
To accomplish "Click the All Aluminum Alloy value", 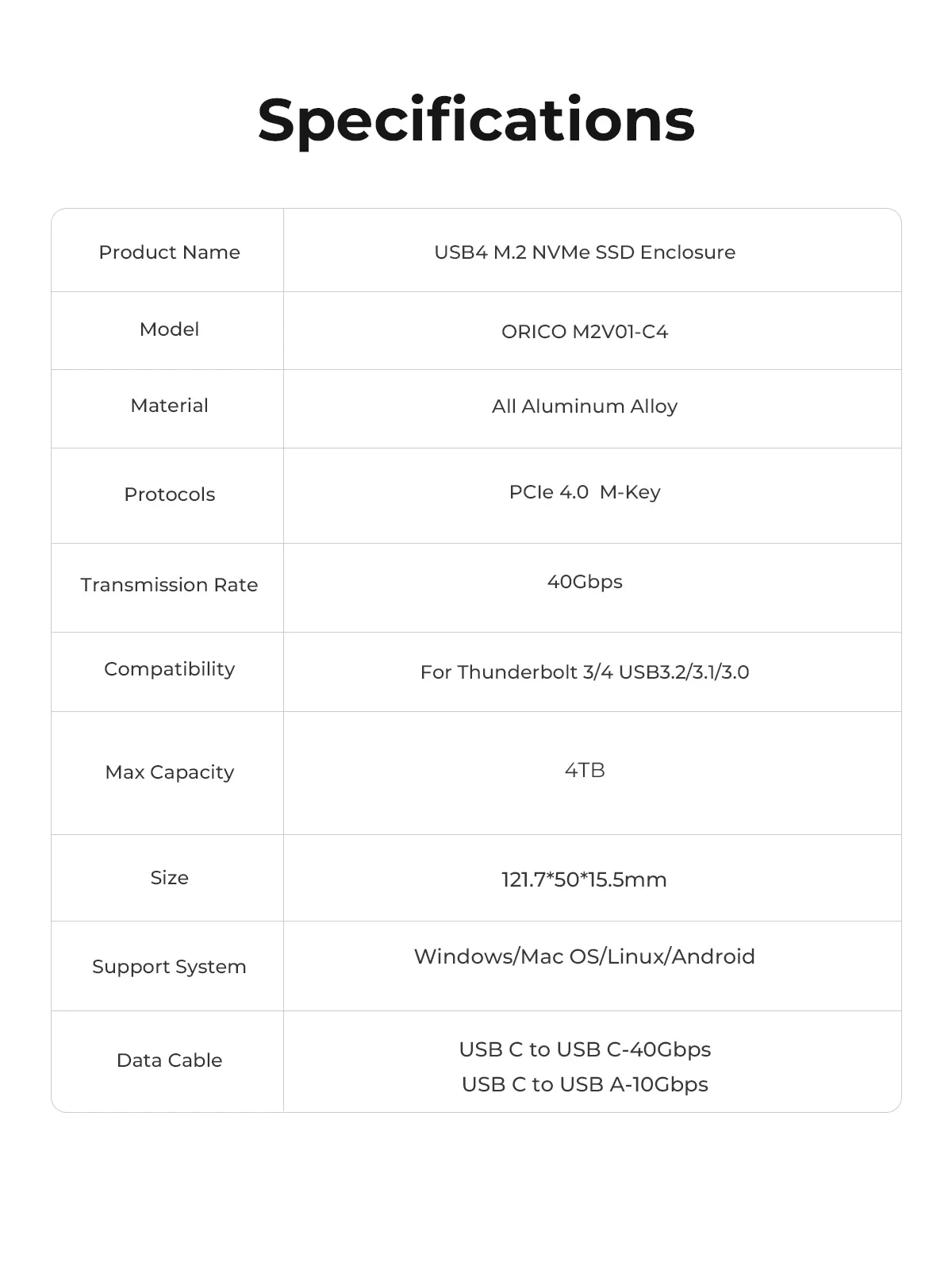I will pos(585,406).
